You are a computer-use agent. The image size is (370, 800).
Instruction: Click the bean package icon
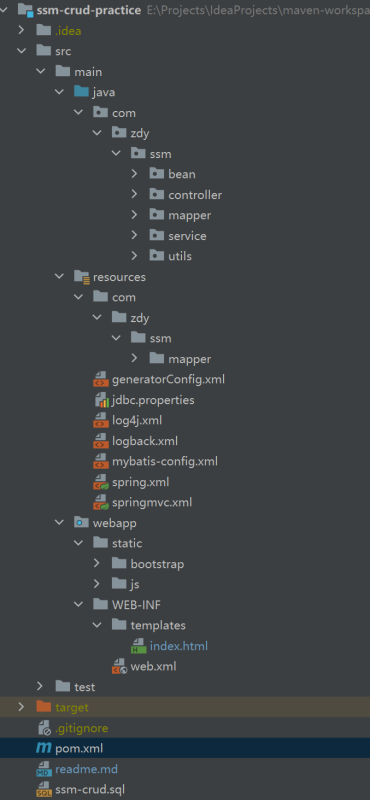pos(157,174)
